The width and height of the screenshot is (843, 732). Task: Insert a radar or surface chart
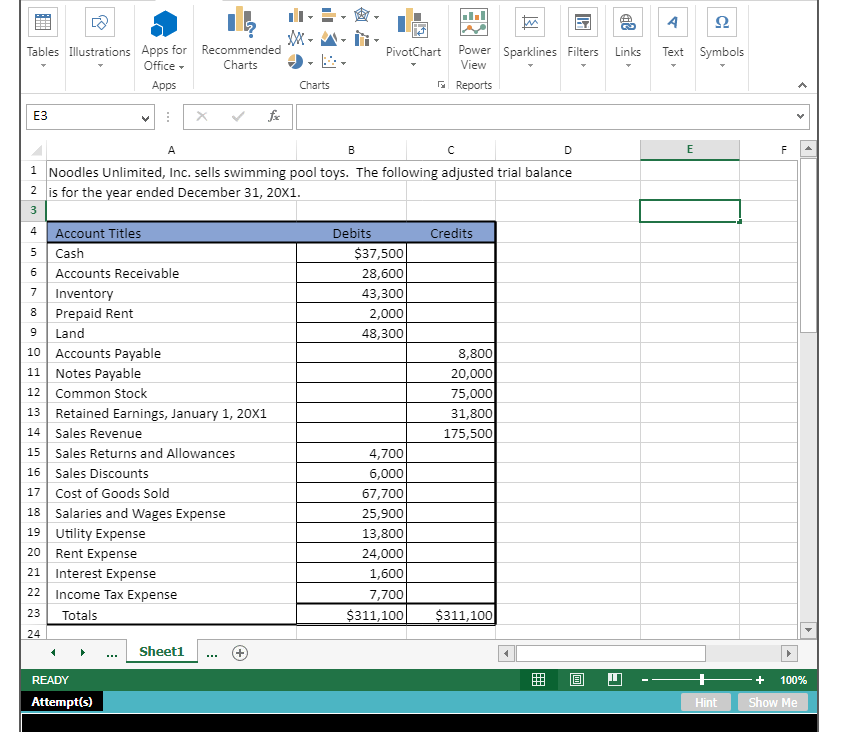point(362,15)
